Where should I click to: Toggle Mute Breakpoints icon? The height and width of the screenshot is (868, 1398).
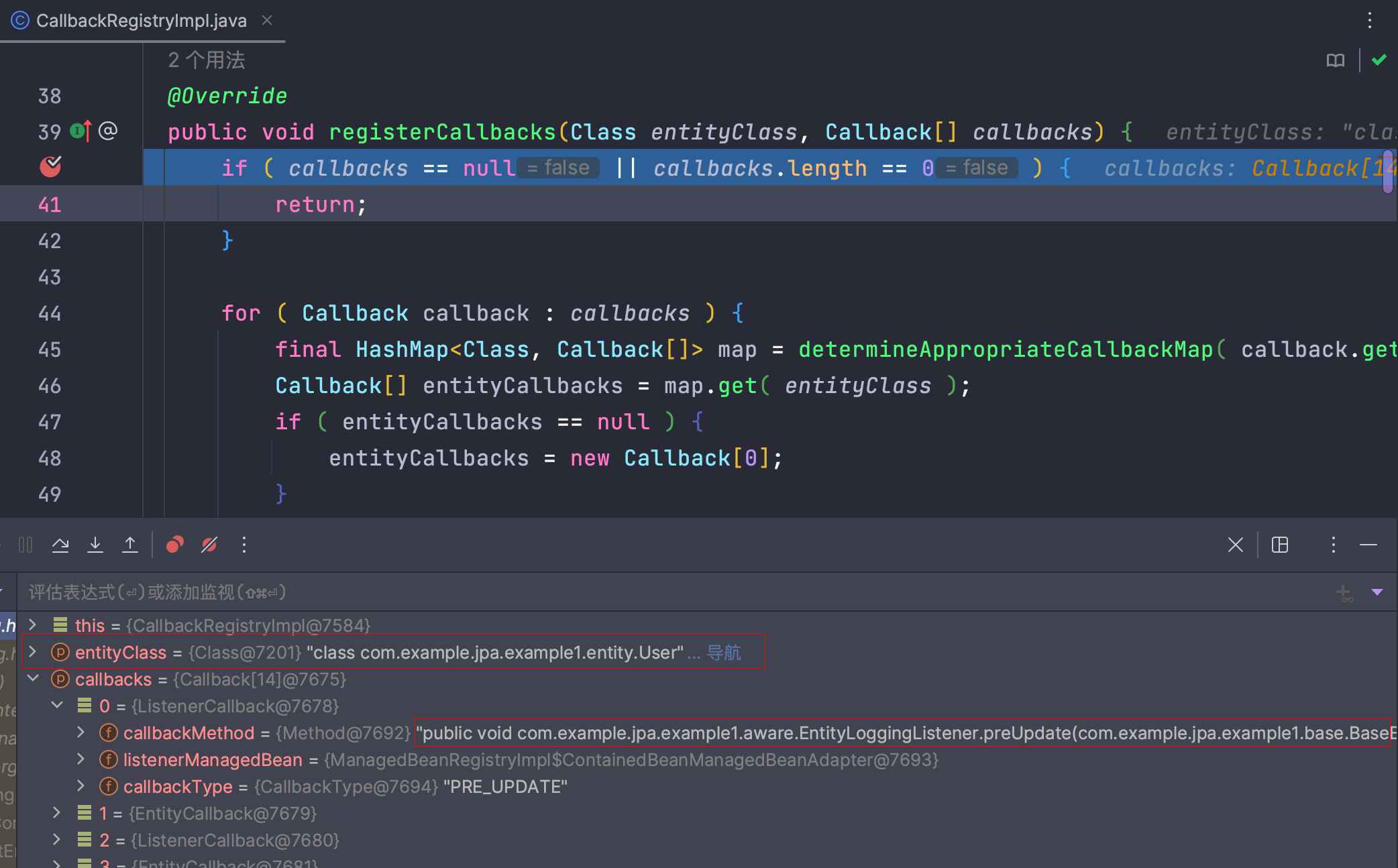click(209, 545)
